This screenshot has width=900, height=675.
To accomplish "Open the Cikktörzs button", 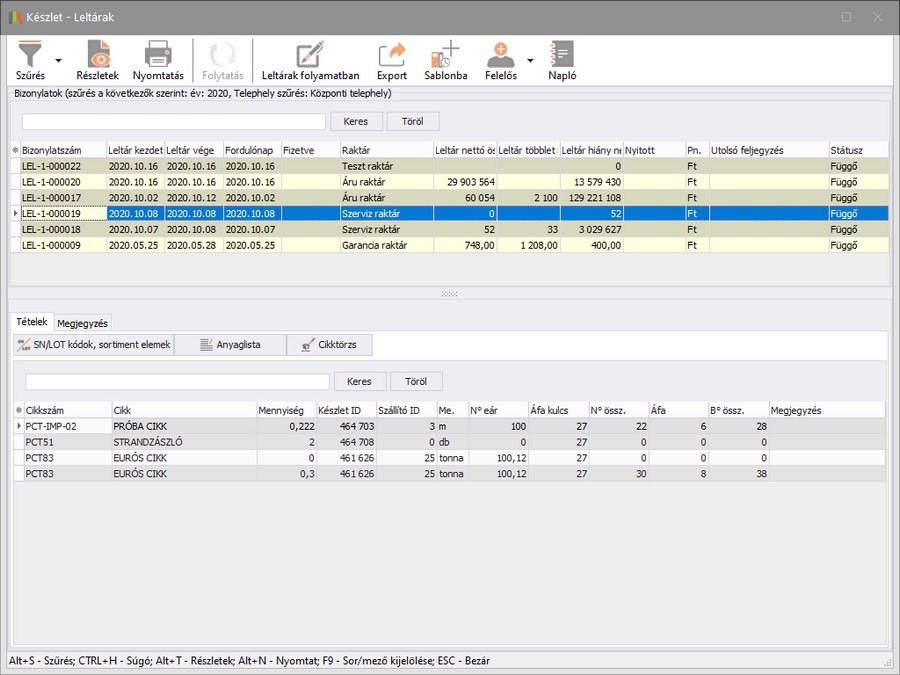I will pyautogui.click(x=330, y=345).
